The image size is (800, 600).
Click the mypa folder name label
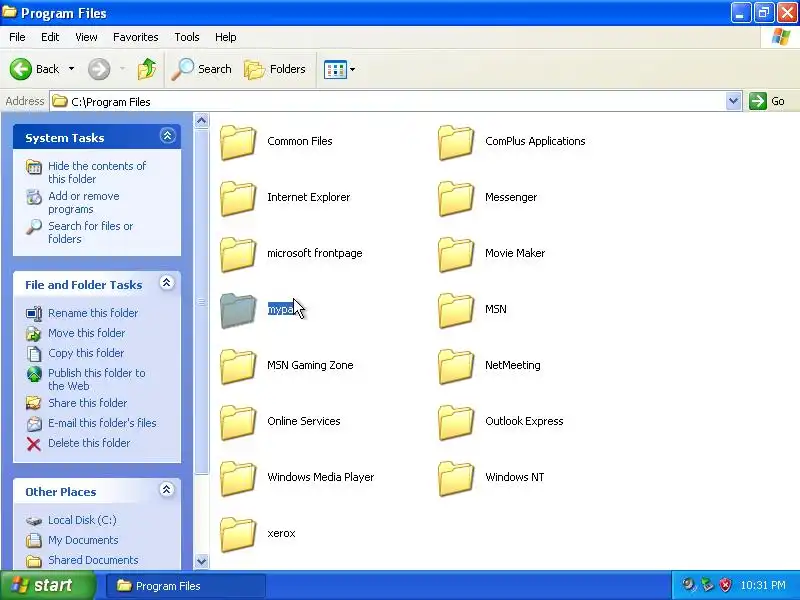[x=281, y=309]
